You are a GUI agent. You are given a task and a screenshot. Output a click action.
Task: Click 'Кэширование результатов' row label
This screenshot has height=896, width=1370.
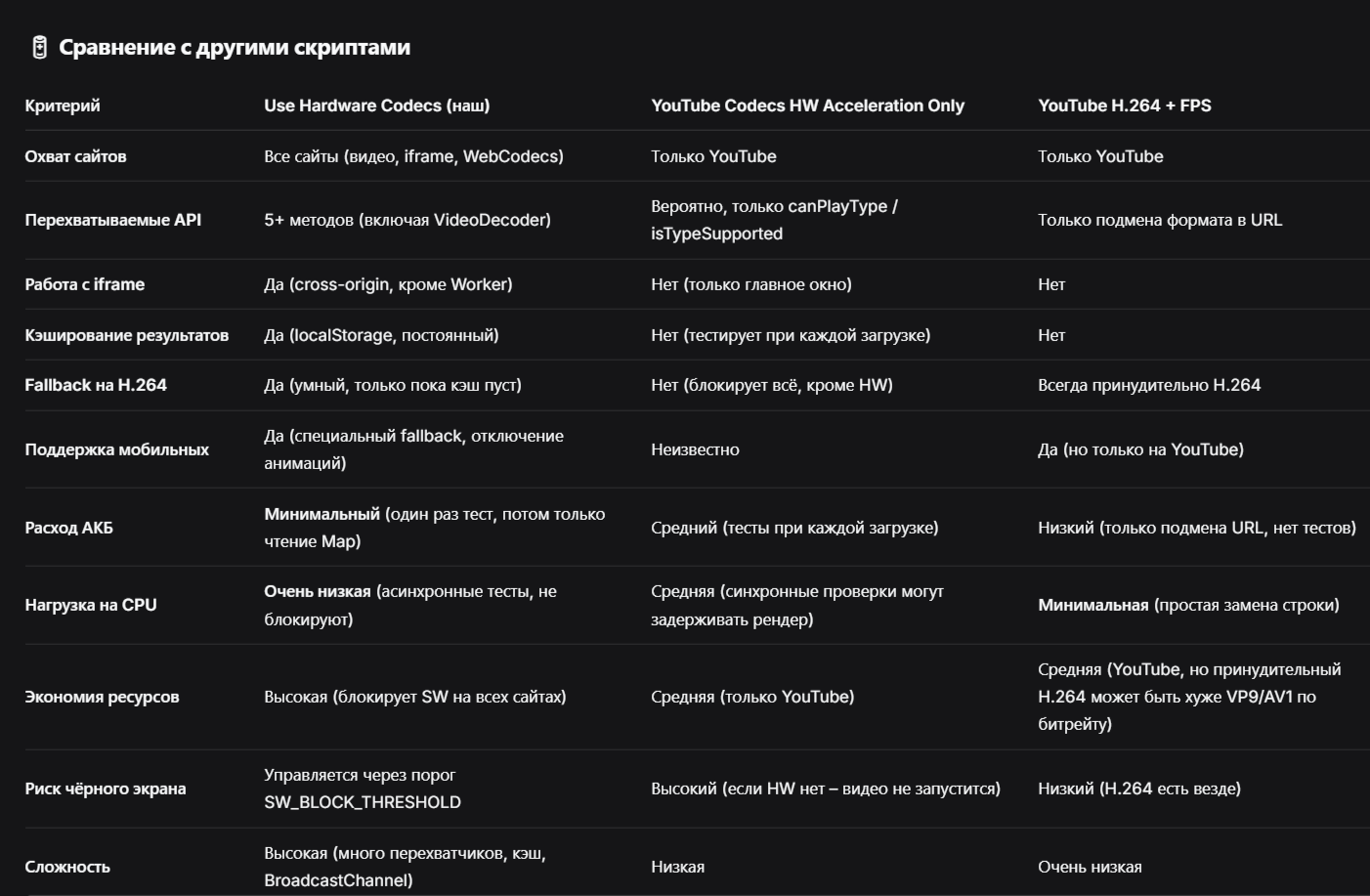click(127, 335)
